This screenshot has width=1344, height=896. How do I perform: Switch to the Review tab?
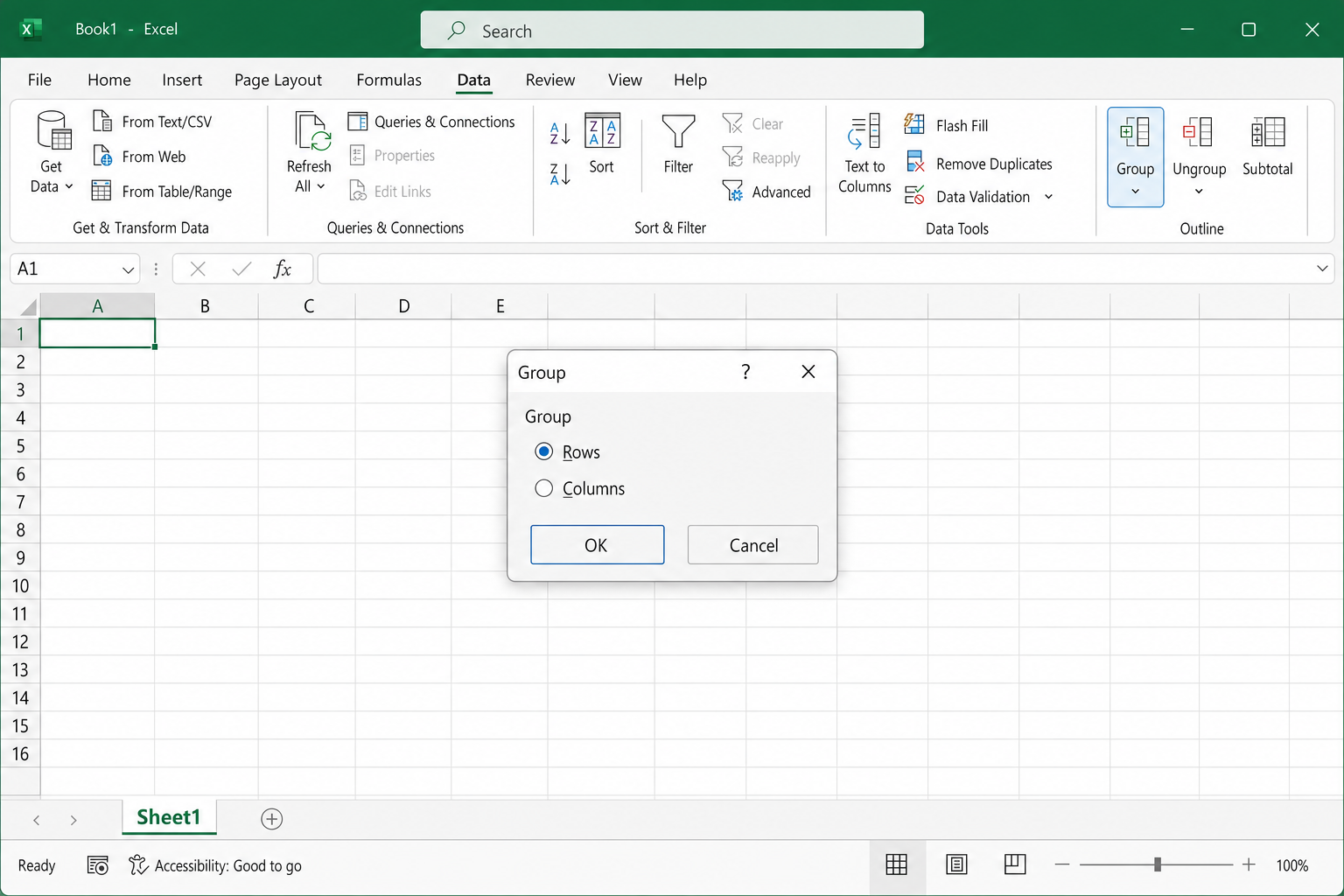coord(550,80)
